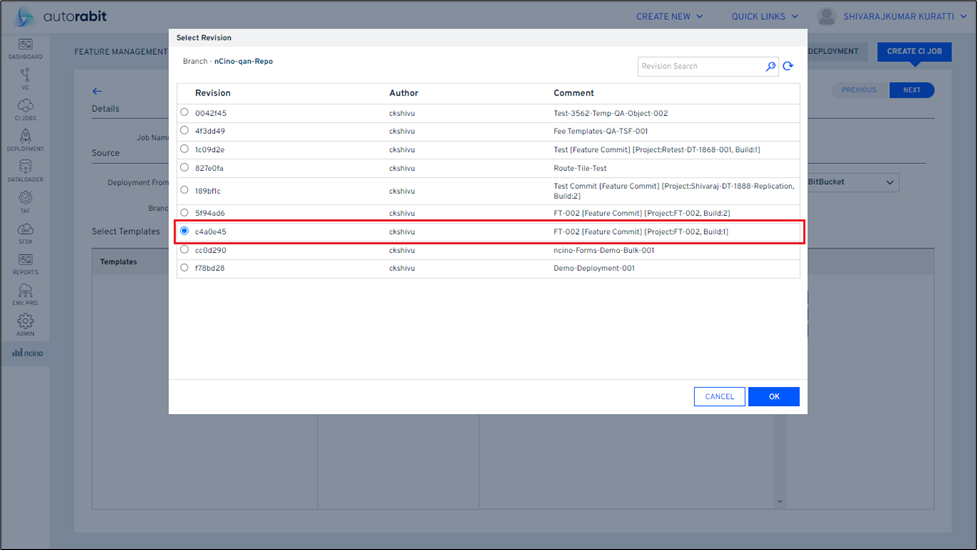977x550 pixels.
Task: Open the CI Jobs sidebar icon
Action: [x=25, y=108]
